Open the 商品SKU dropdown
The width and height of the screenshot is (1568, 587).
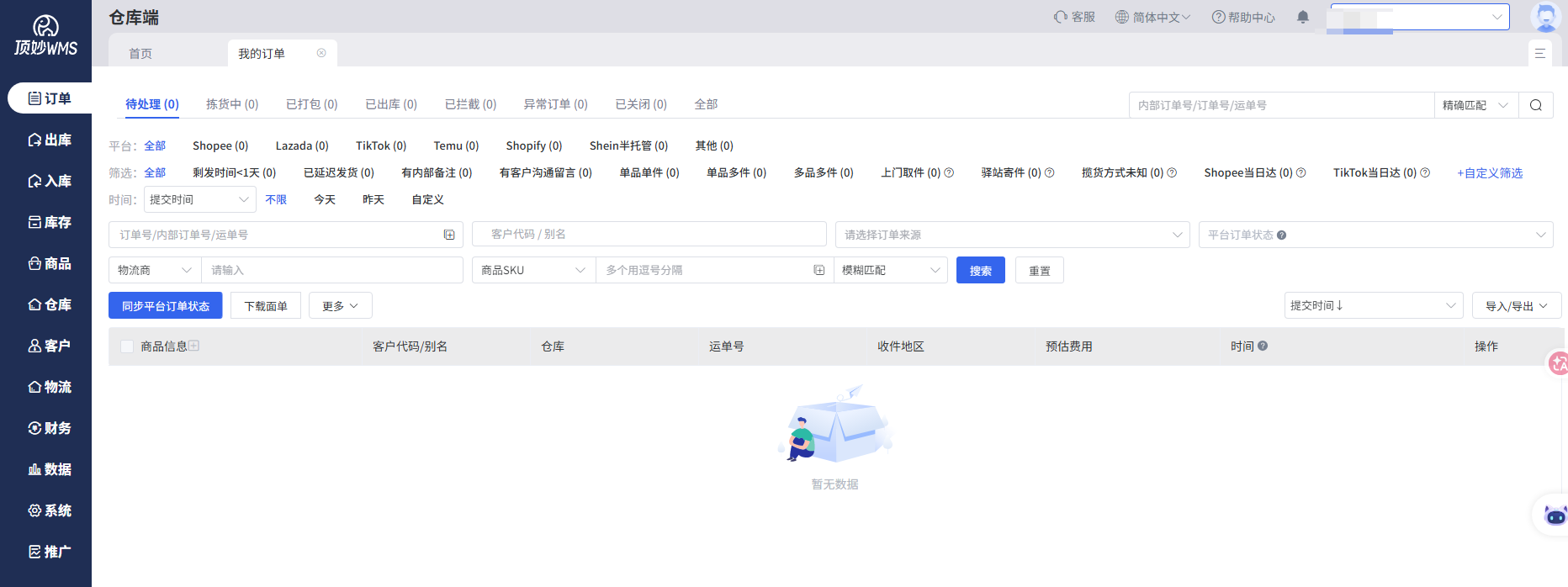coord(533,270)
